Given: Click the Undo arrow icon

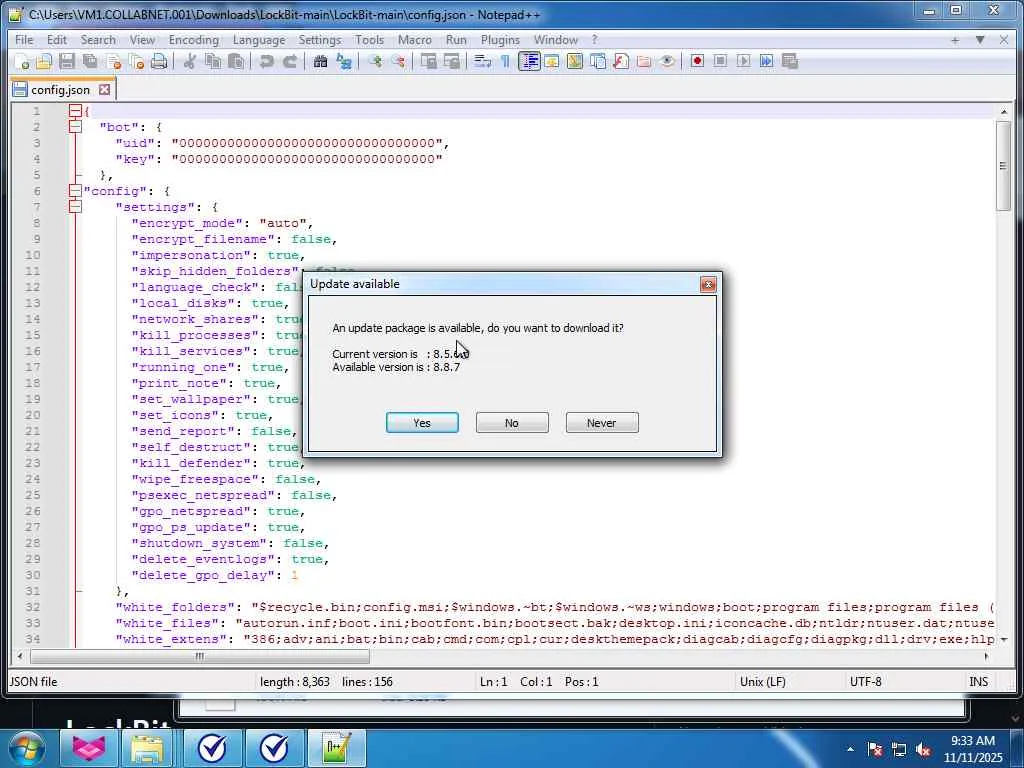Looking at the screenshot, I should (x=266, y=61).
